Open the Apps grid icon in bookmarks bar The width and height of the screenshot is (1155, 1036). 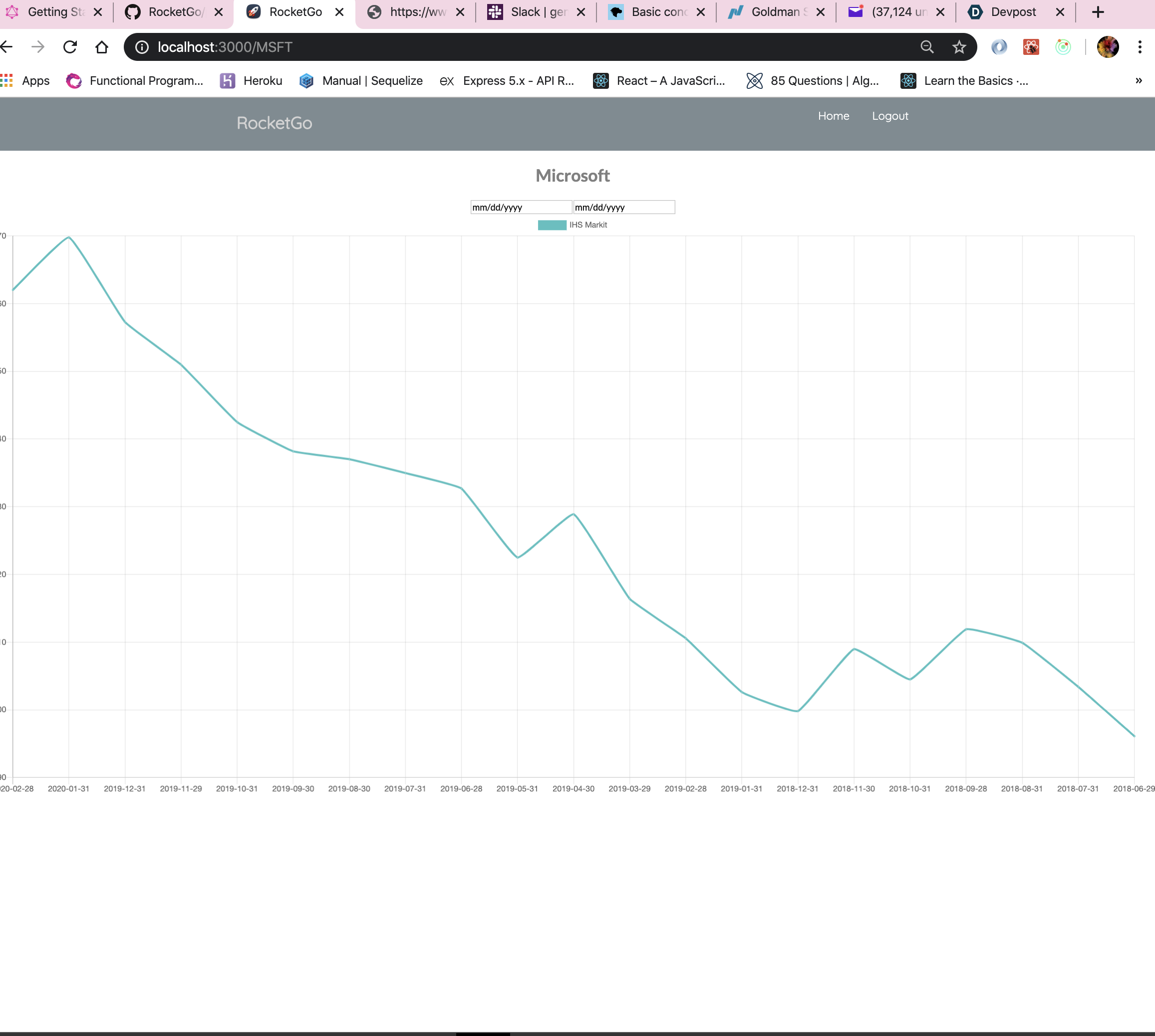(x=7, y=81)
